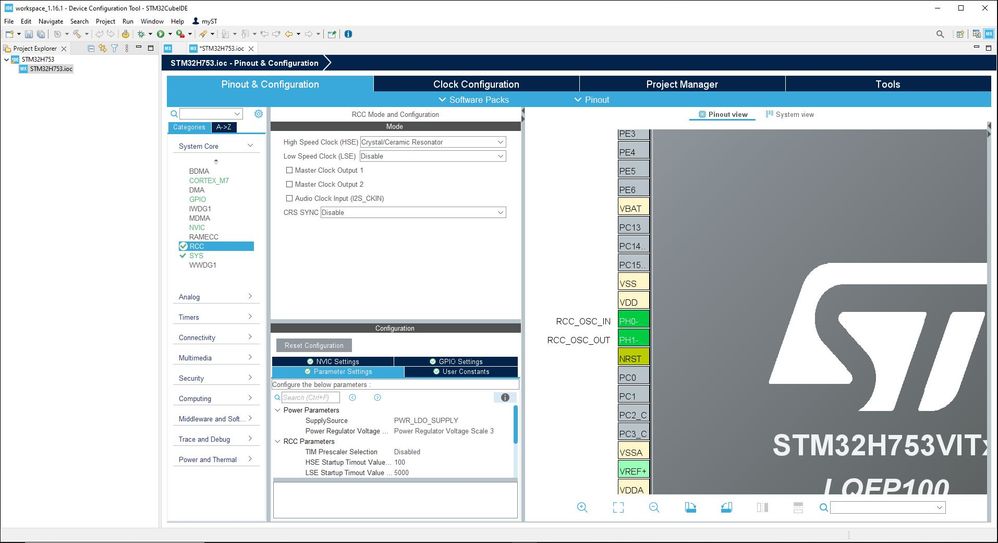998x543 pixels.
Task: Collapse the Power Parameters group
Action: pyautogui.click(x=278, y=410)
